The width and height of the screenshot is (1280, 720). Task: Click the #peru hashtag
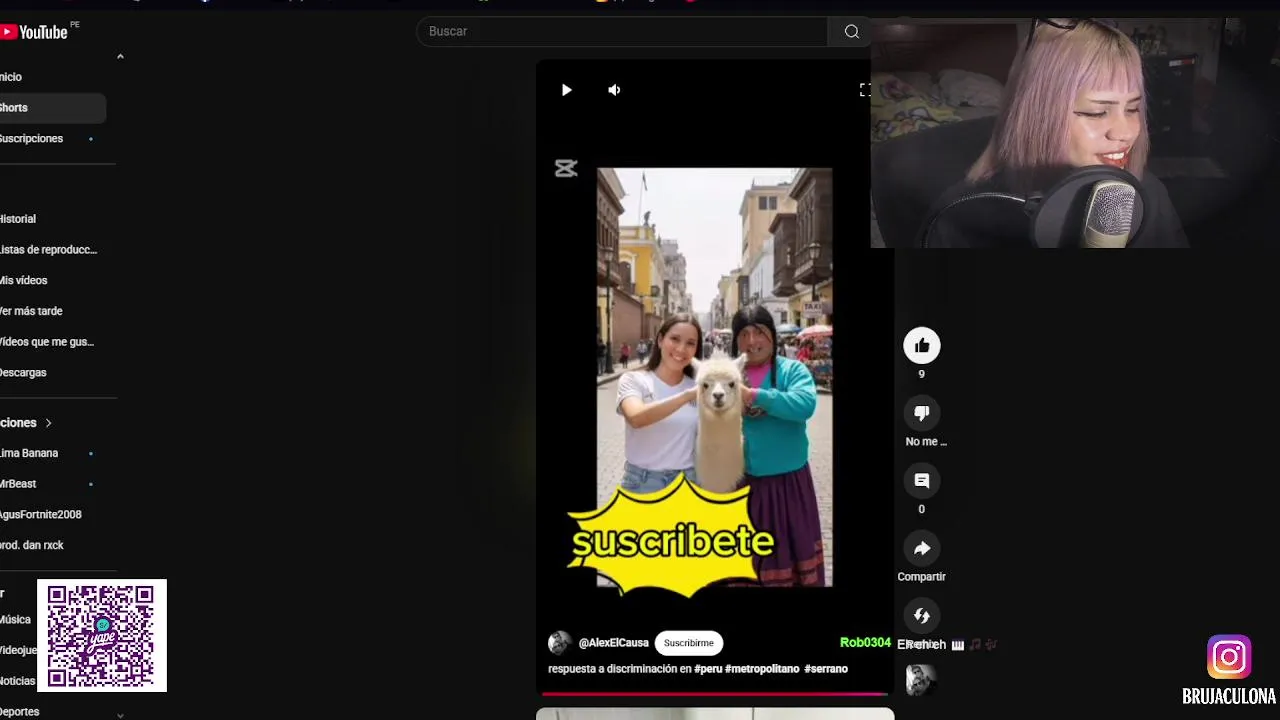point(708,669)
